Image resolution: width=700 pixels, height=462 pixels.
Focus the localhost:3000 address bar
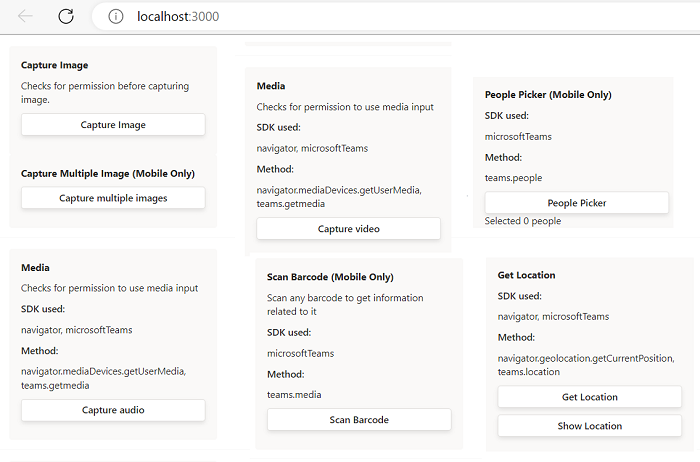point(300,16)
